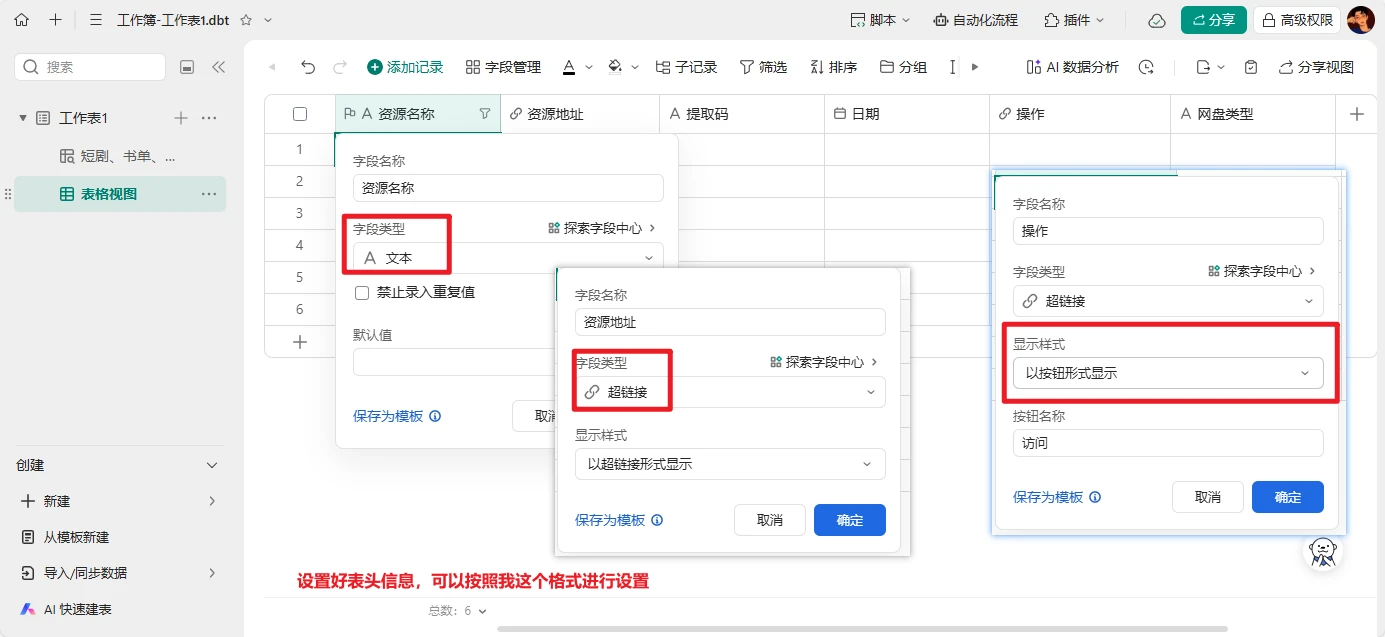
Task: Expand the 超链接 field type dropdown for 资源地址
Action: pyautogui.click(x=730, y=392)
